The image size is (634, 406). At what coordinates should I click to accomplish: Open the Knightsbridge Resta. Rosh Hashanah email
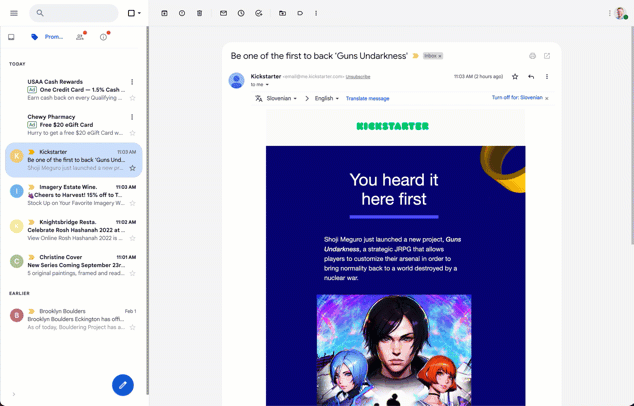[74, 230]
